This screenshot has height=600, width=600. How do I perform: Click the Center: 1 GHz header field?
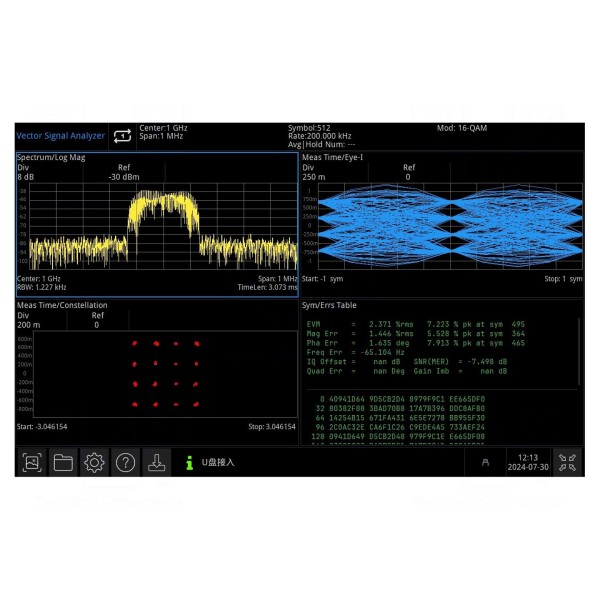coord(163,129)
